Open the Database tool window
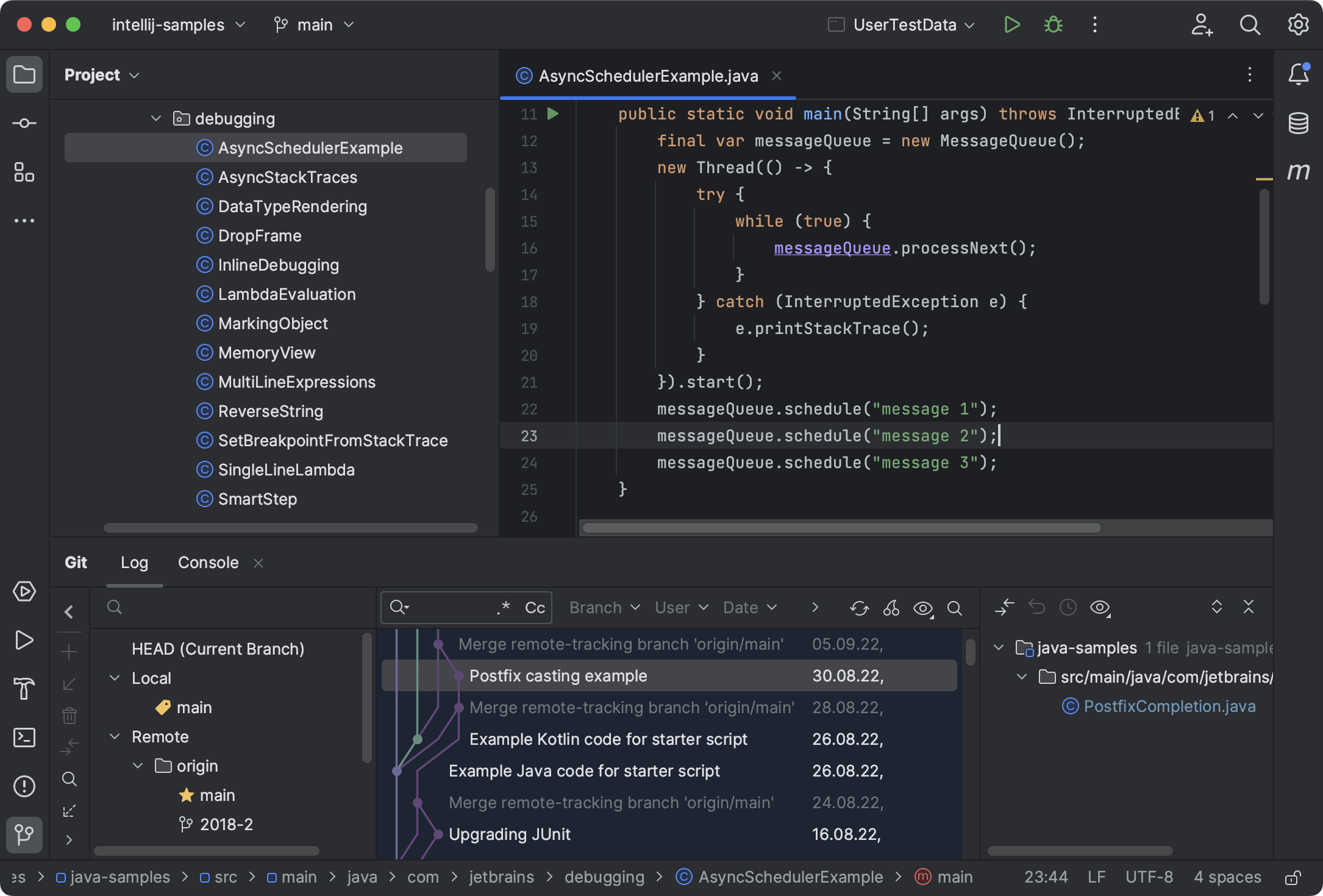Image resolution: width=1323 pixels, height=896 pixels. (1298, 123)
